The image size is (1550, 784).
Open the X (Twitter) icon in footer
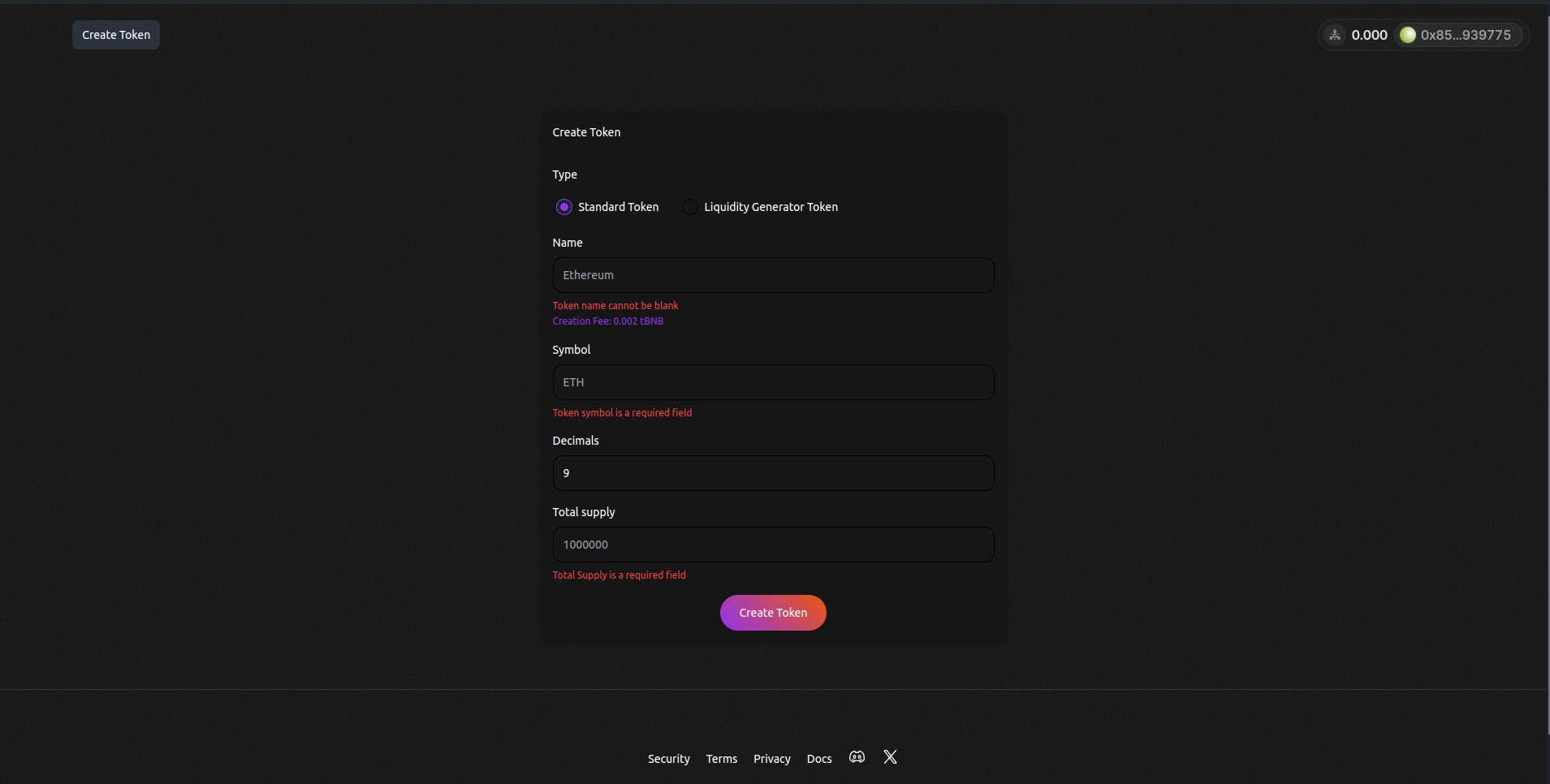[x=891, y=757]
